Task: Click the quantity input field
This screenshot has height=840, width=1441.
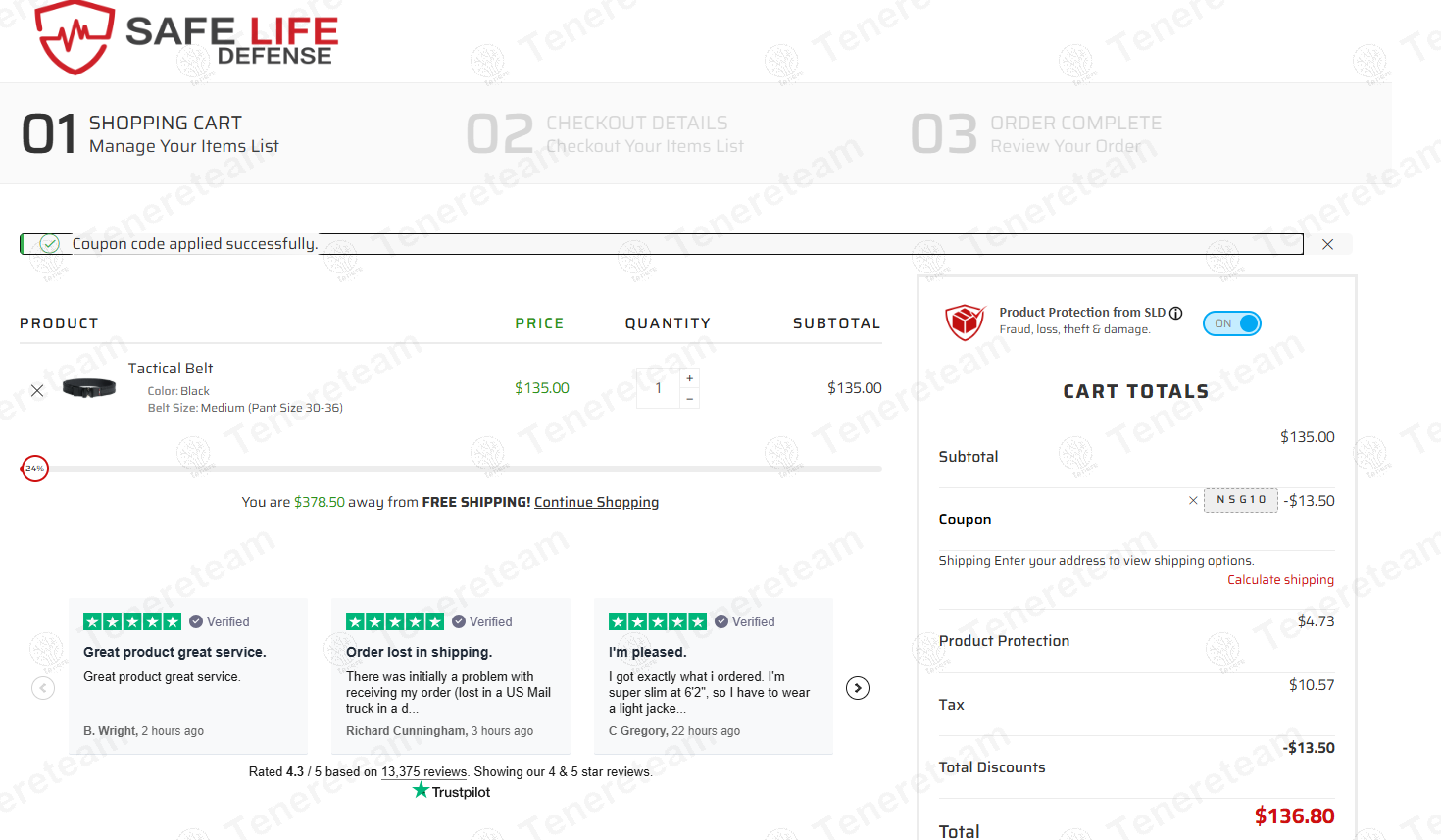Action: click(659, 388)
